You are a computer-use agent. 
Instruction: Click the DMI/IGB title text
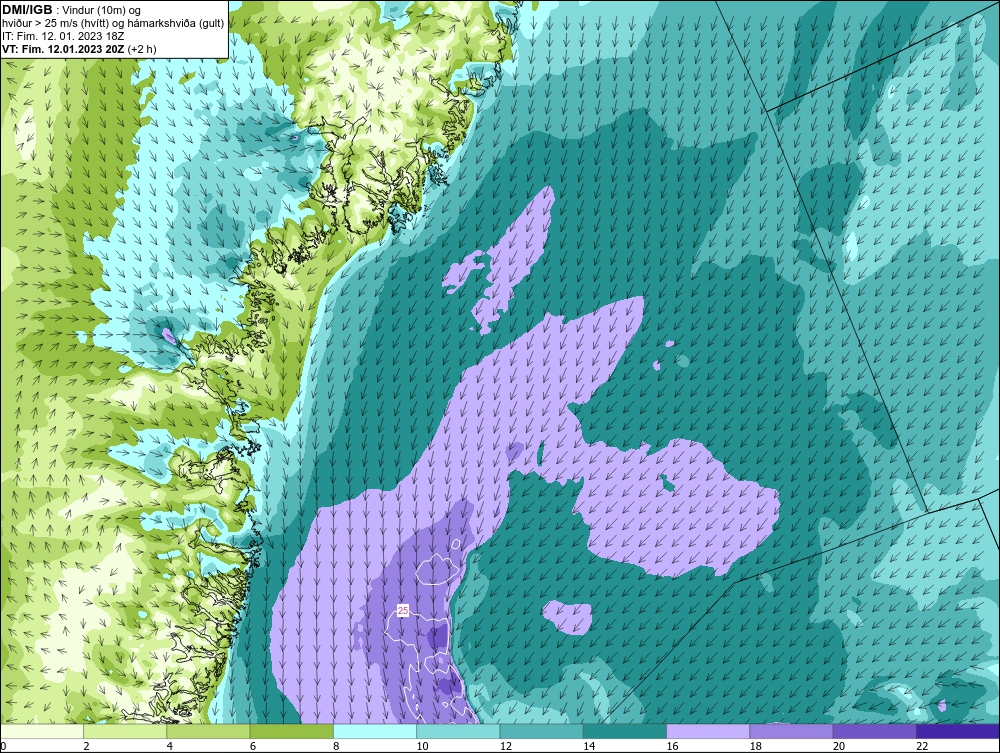(x=27, y=10)
